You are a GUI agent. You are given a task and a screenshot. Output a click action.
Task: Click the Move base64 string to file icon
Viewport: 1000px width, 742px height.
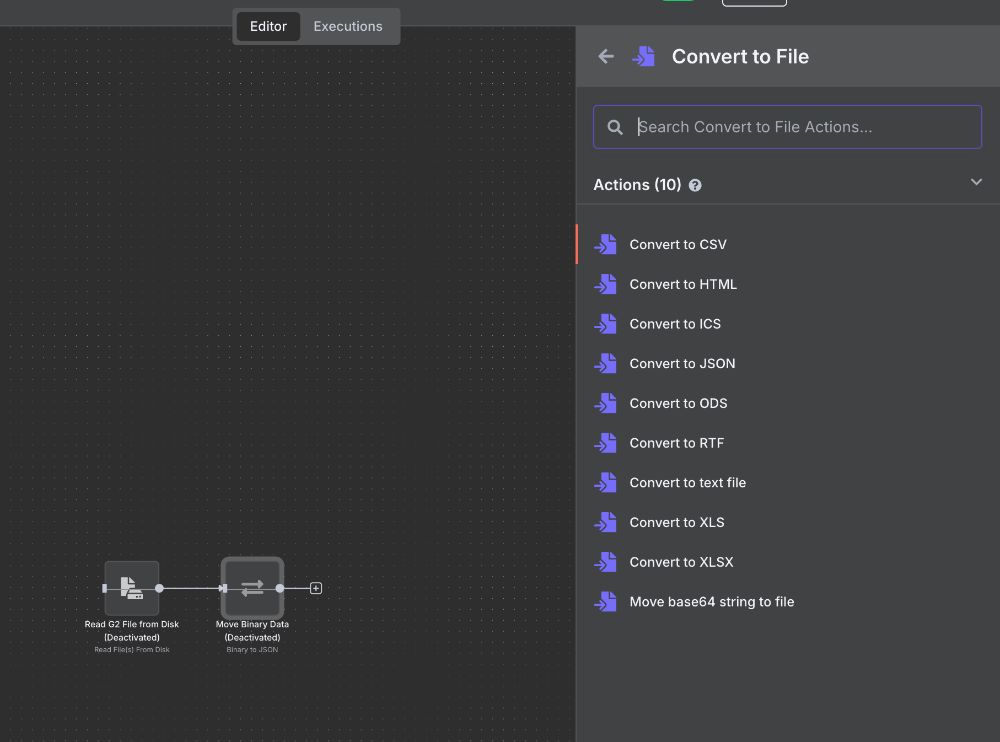coord(605,601)
